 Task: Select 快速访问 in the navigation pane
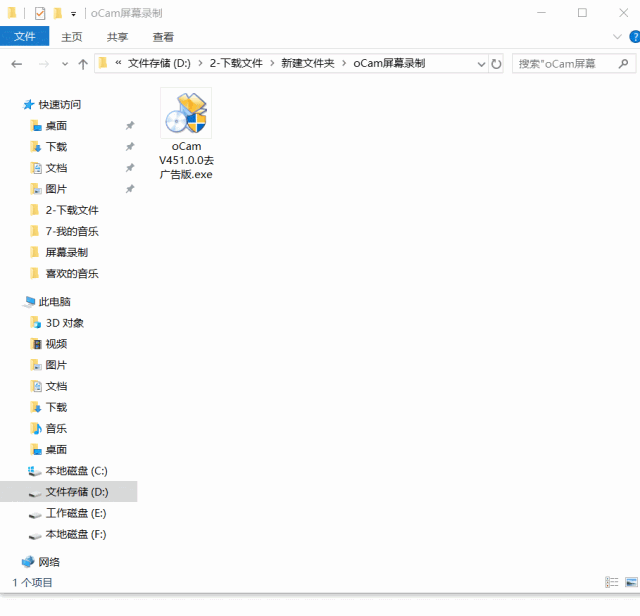(60, 105)
